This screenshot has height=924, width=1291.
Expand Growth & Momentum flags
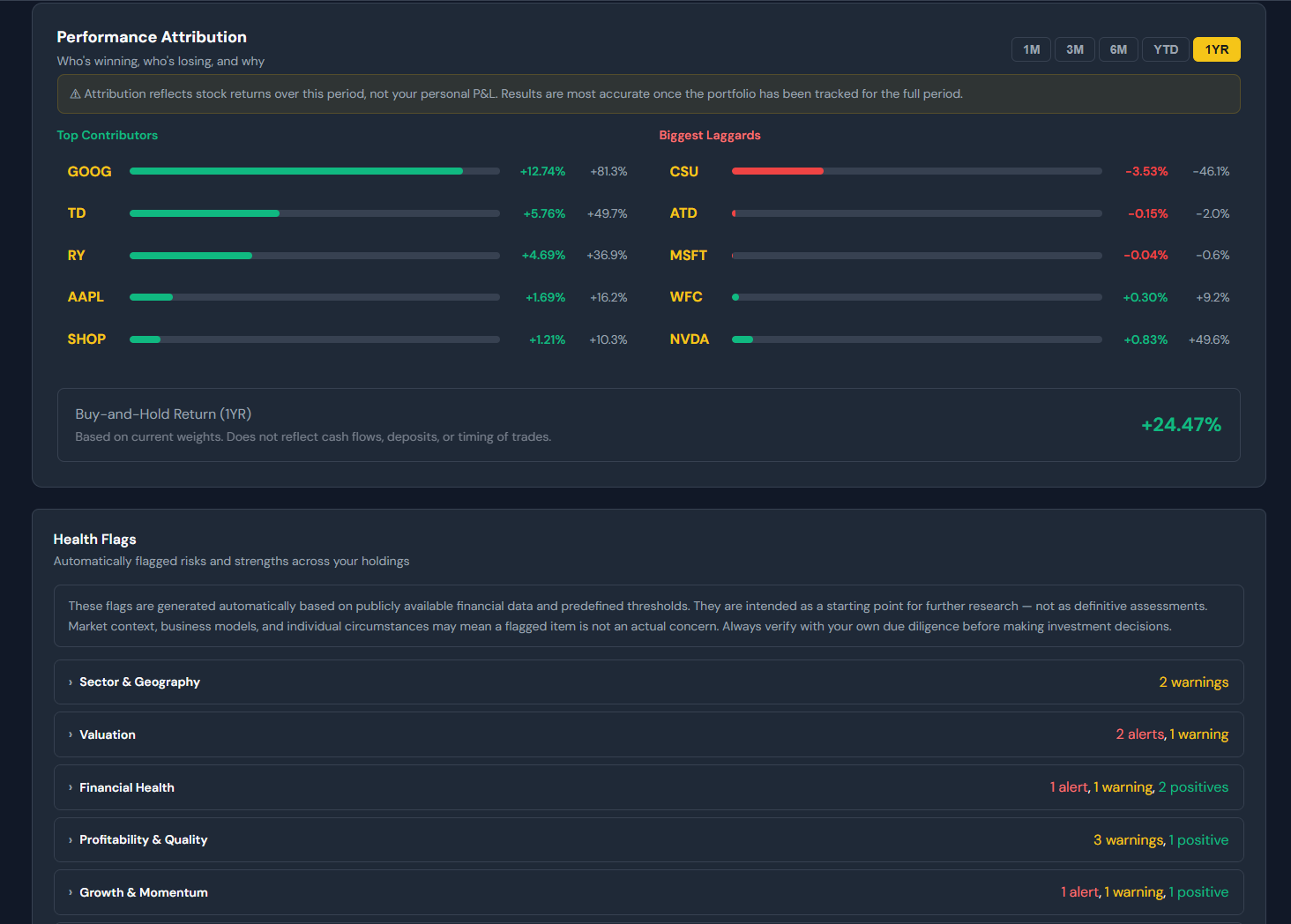click(143, 892)
